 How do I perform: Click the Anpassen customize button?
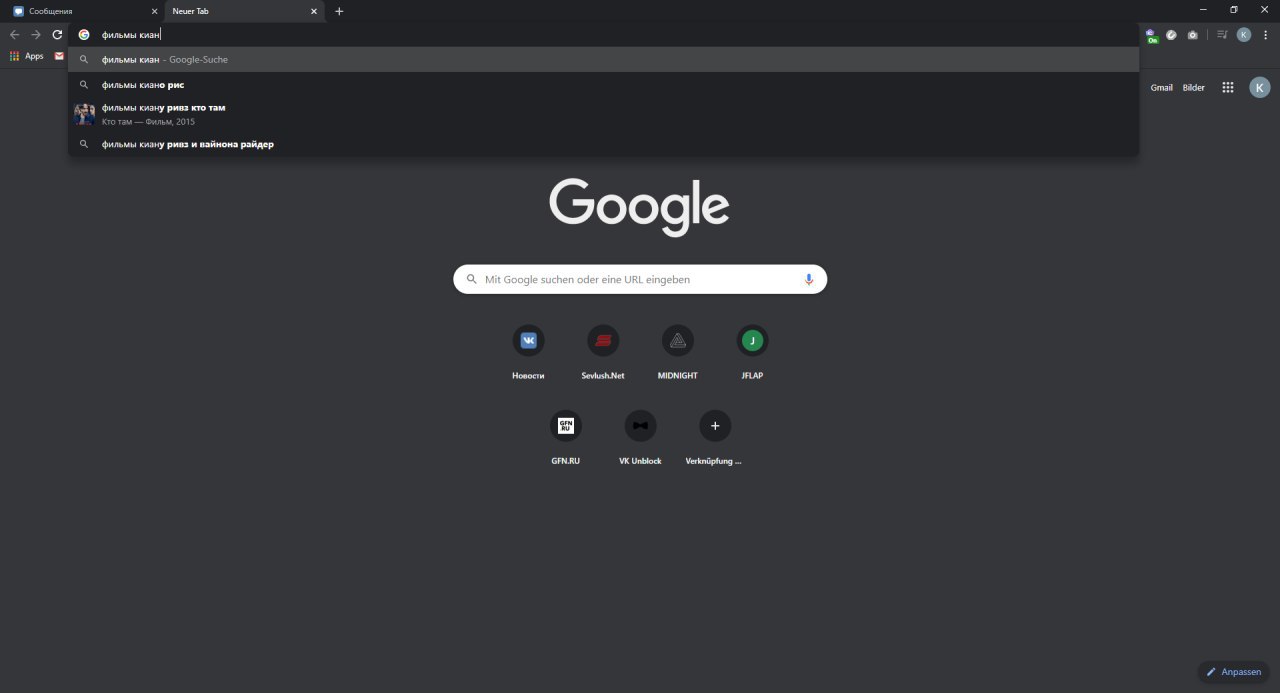pyautogui.click(x=1233, y=672)
